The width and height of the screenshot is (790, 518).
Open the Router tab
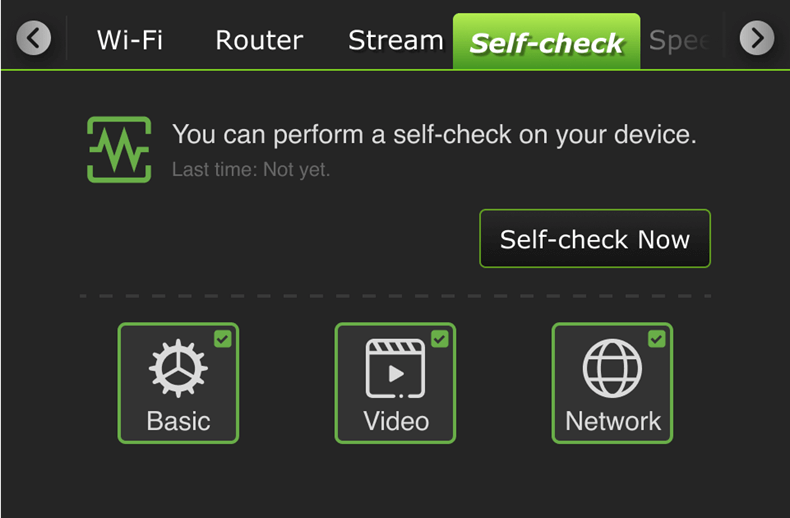pyautogui.click(x=259, y=40)
